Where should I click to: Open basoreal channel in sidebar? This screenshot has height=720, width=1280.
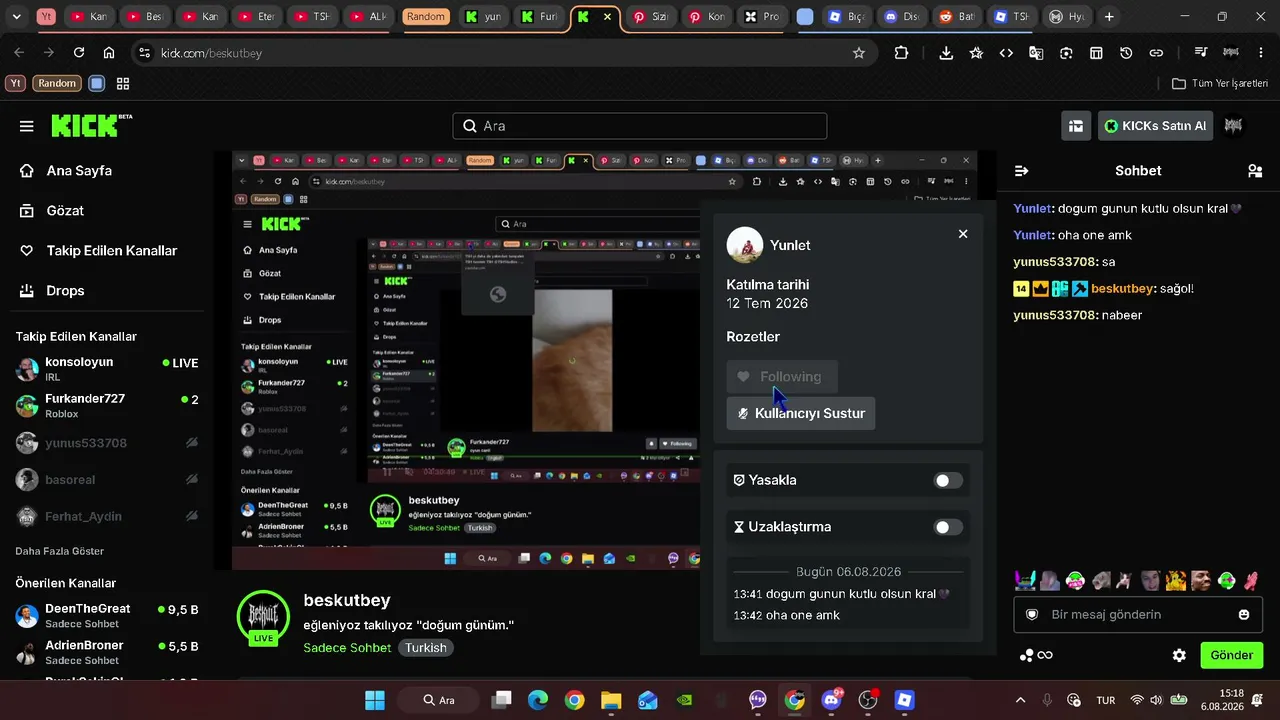tap(106, 480)
